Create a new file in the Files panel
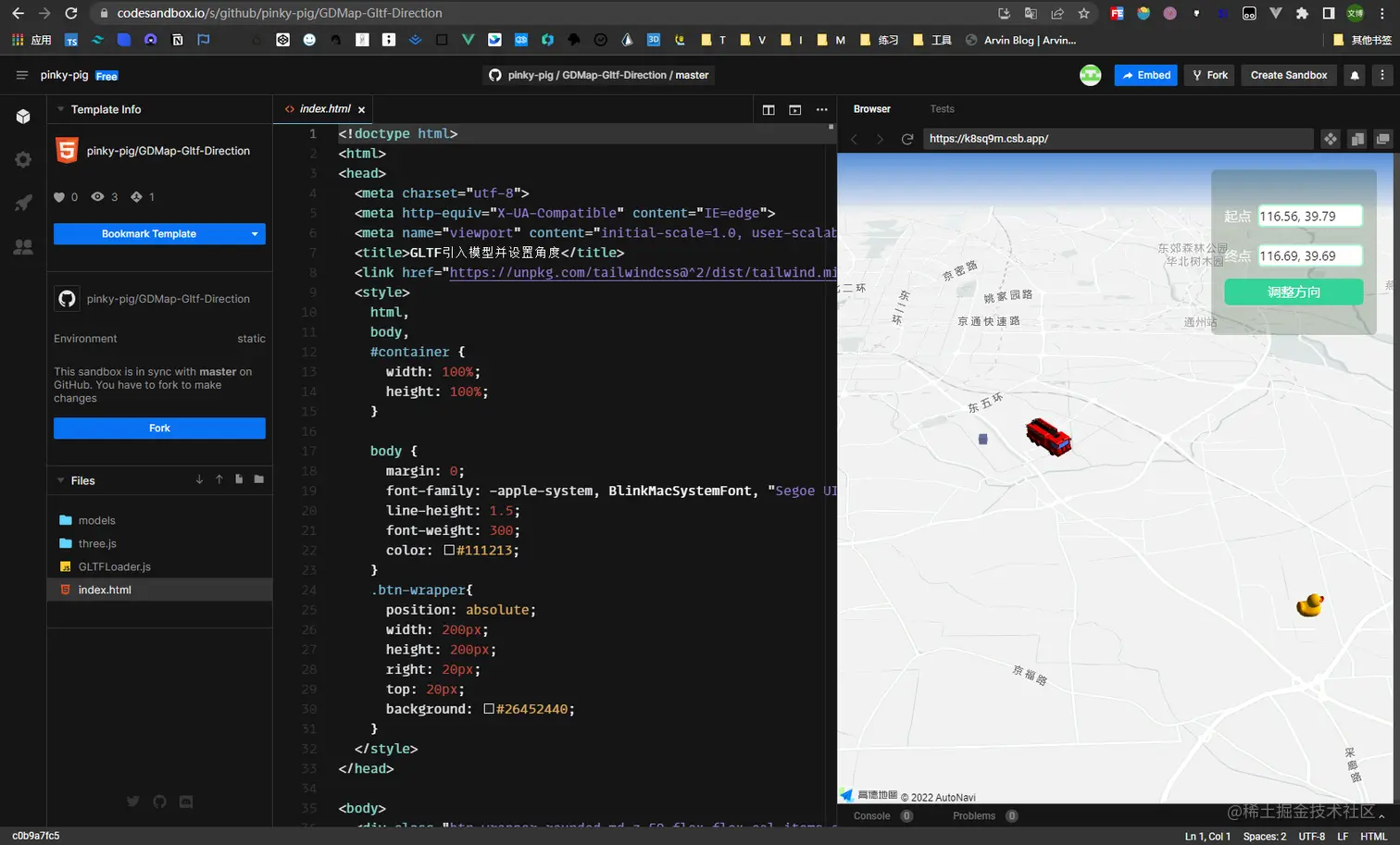This screenshot has height=845, width=1400. coord(238,480)
